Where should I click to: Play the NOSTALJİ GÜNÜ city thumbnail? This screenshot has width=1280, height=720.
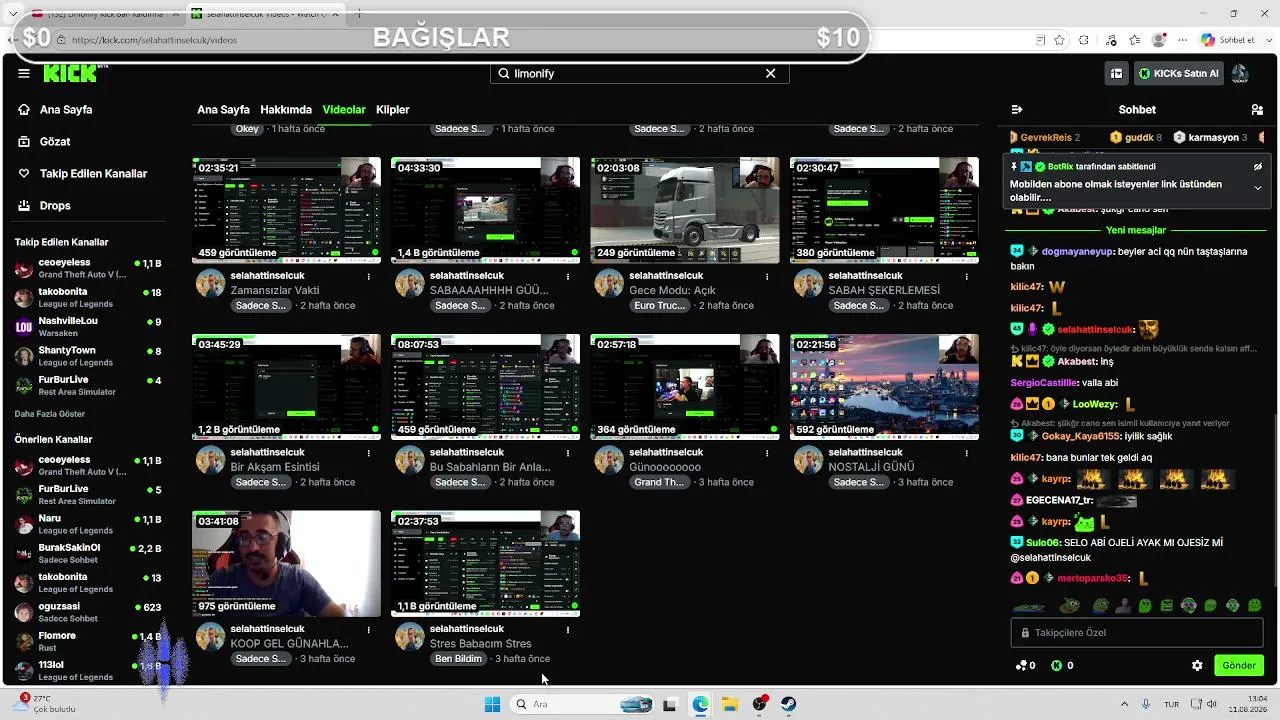[884, 387]
